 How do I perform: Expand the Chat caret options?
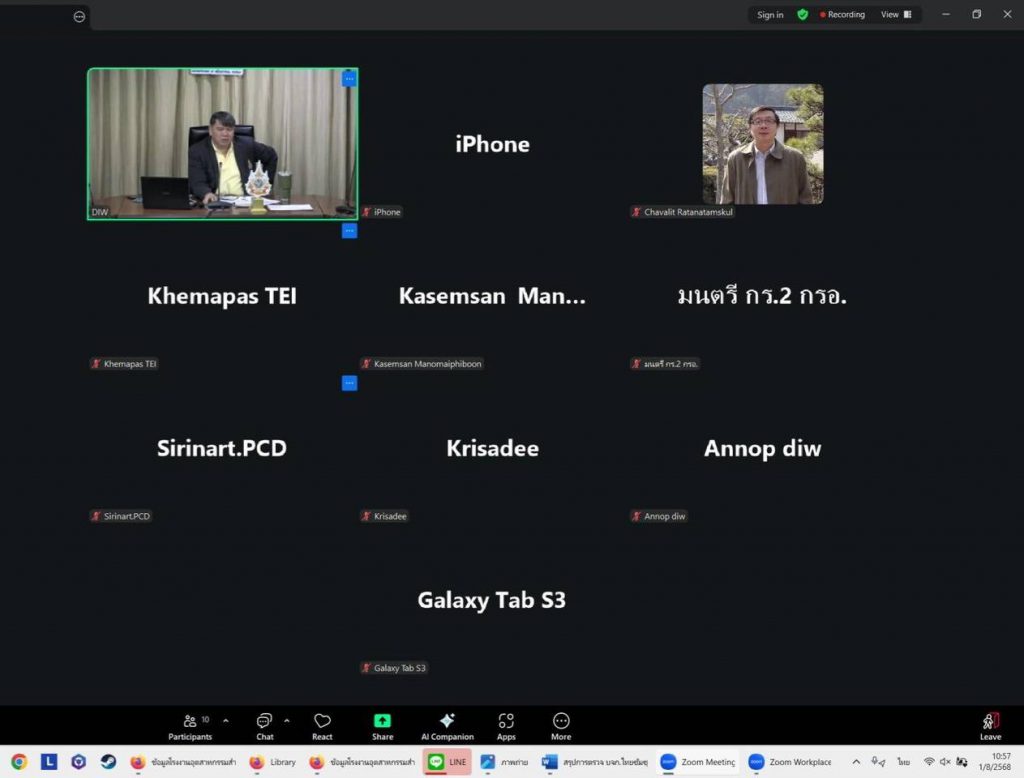click(x=287, y=720)
